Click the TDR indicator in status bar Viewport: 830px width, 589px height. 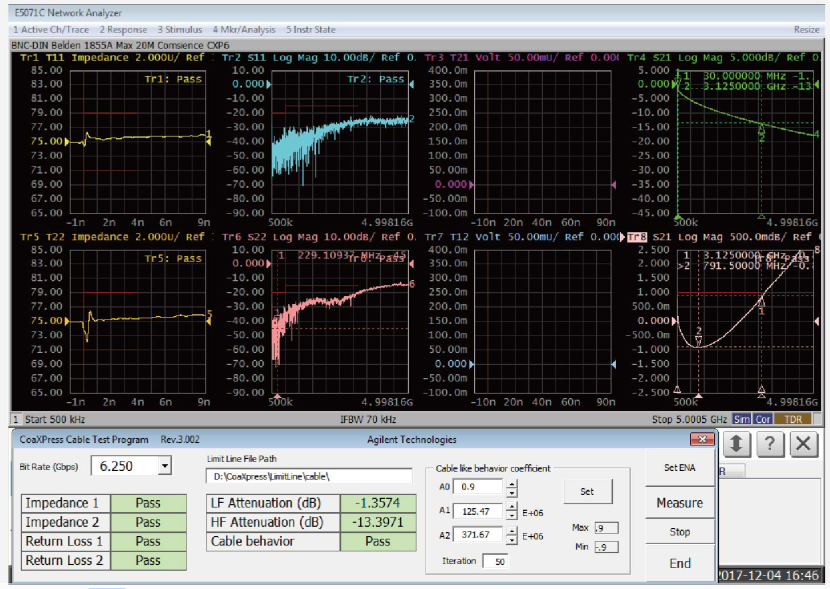pyautogui.click(x=793, y=419)
